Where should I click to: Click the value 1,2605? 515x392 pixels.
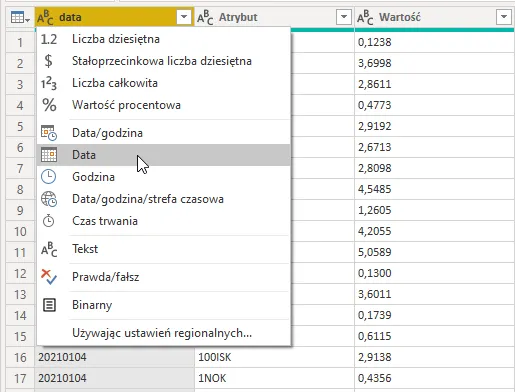(375, 210)
